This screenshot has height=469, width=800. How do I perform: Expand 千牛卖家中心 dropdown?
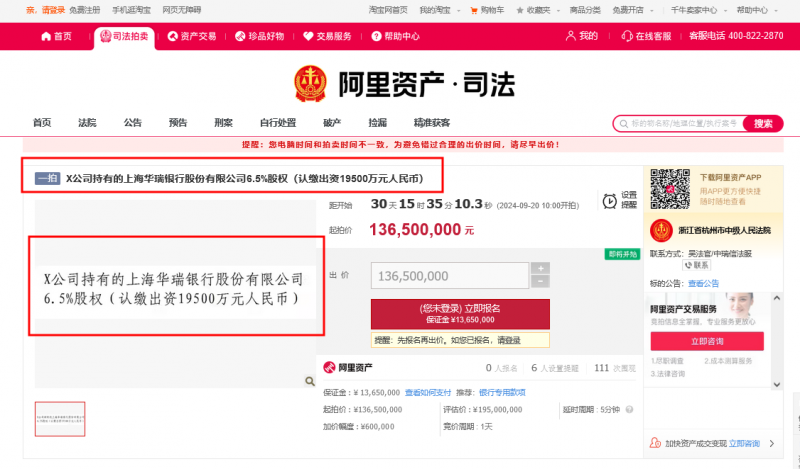click(x=698, y=10)
